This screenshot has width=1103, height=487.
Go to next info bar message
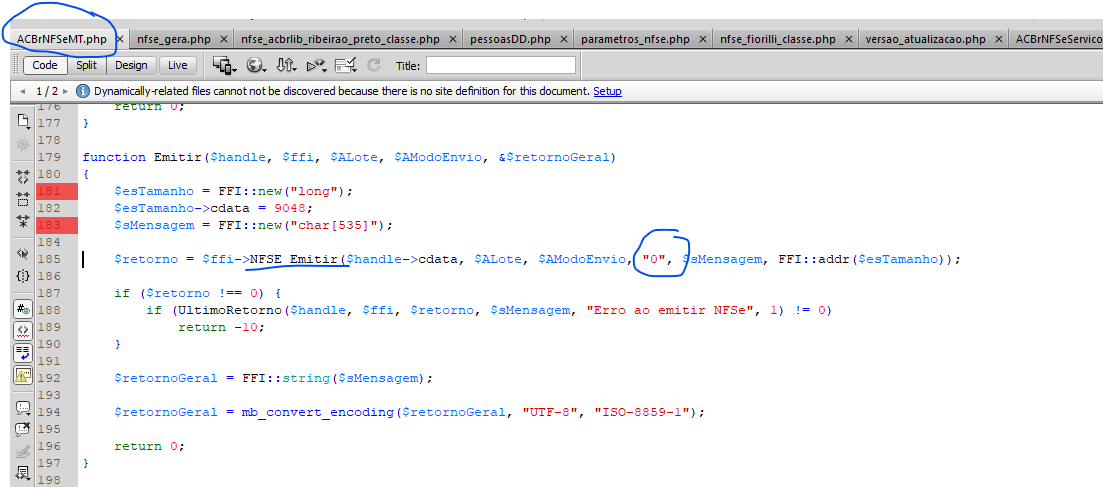65,91
